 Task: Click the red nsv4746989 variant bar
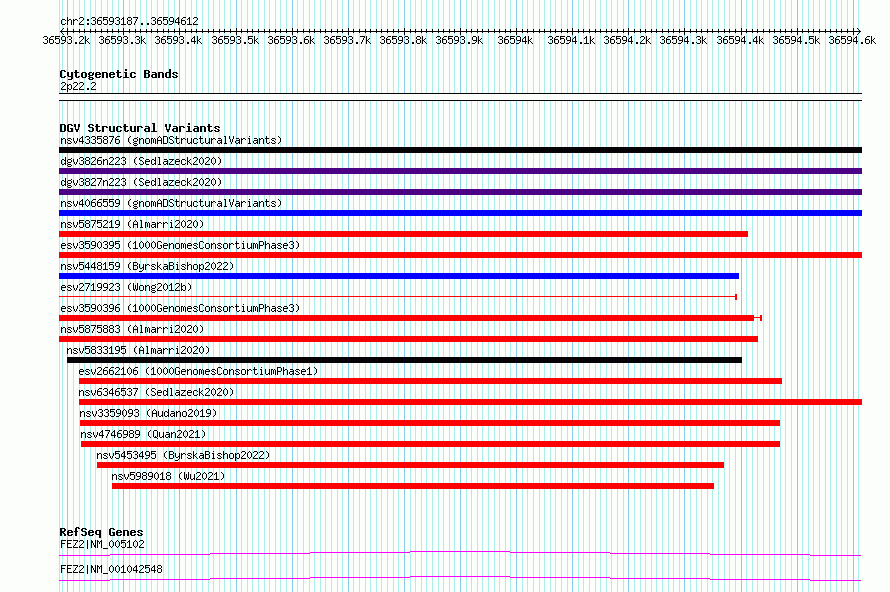pyautogui.click(x=430, y=444)
